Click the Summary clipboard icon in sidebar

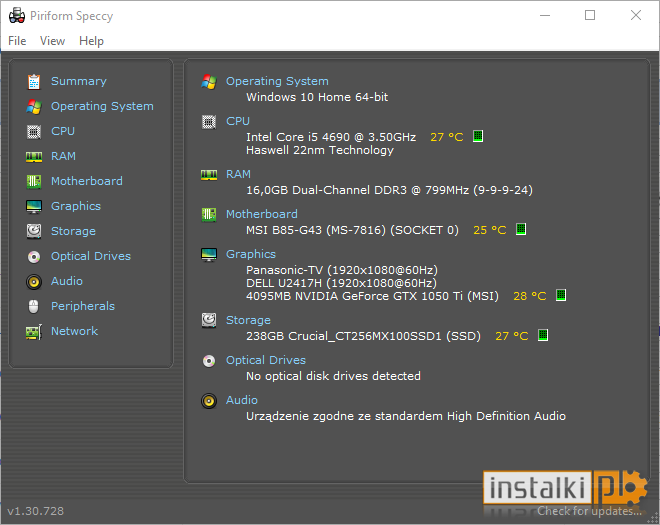pos(34,82)
